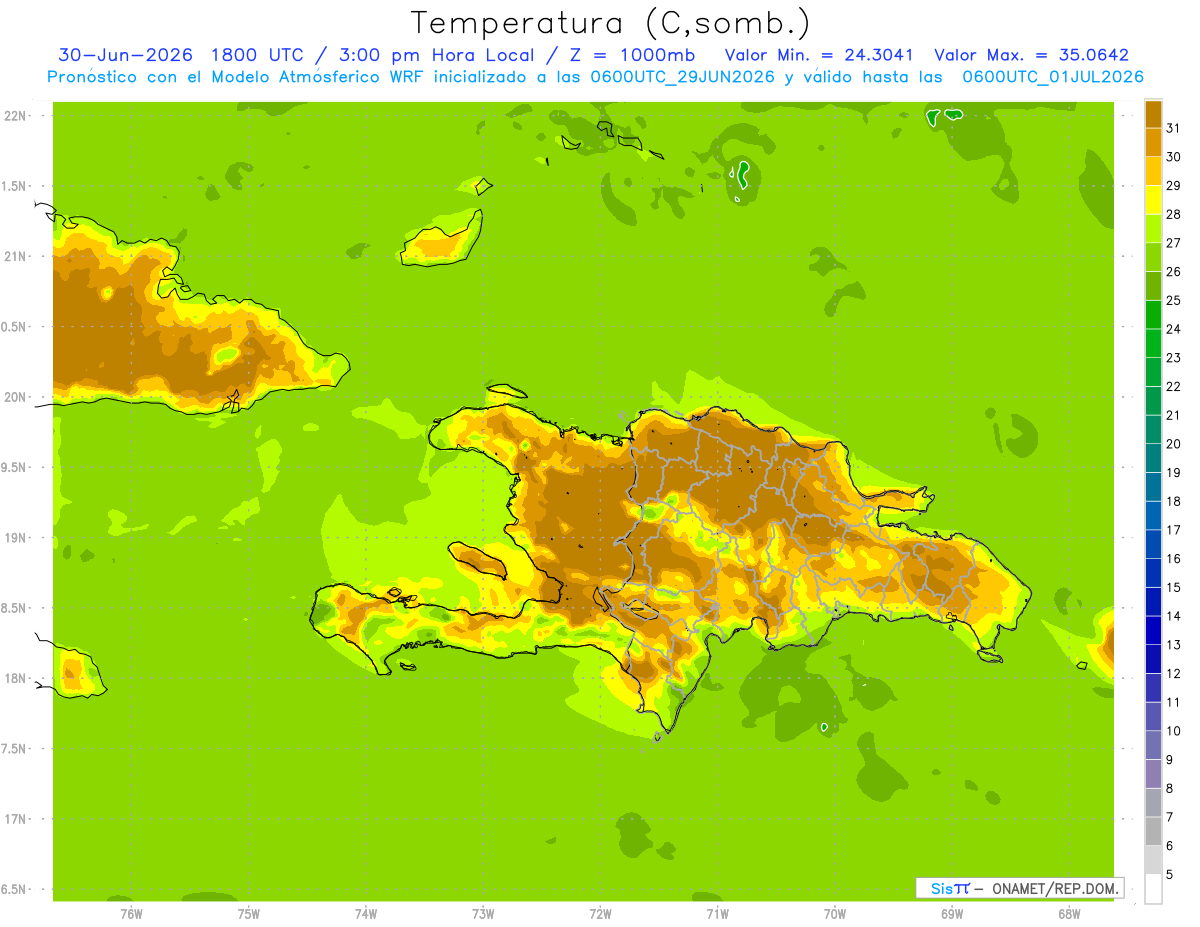Click the "71W" longitude label
Image resolution: width=1200 pixels, height=927 pixels.
coord(717,914)
